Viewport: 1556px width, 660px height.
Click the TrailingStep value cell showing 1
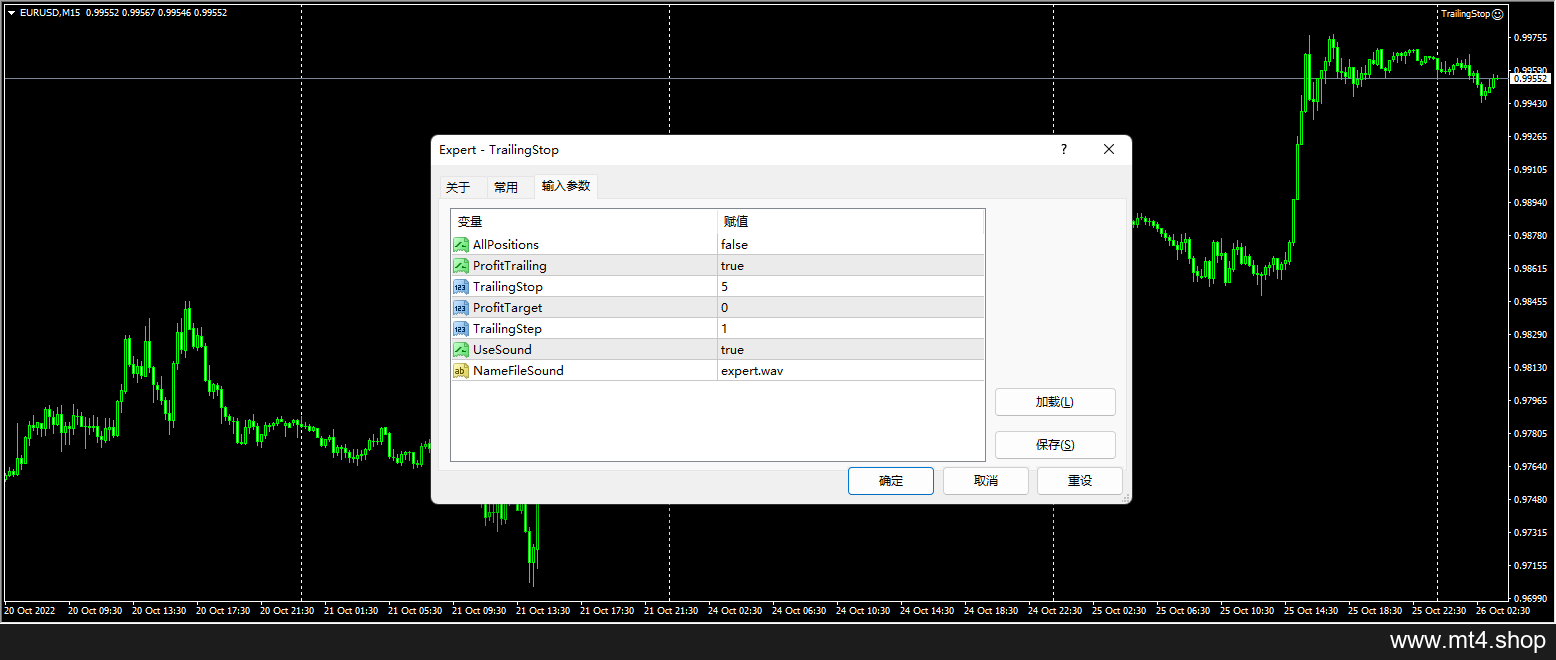[851, 328]
